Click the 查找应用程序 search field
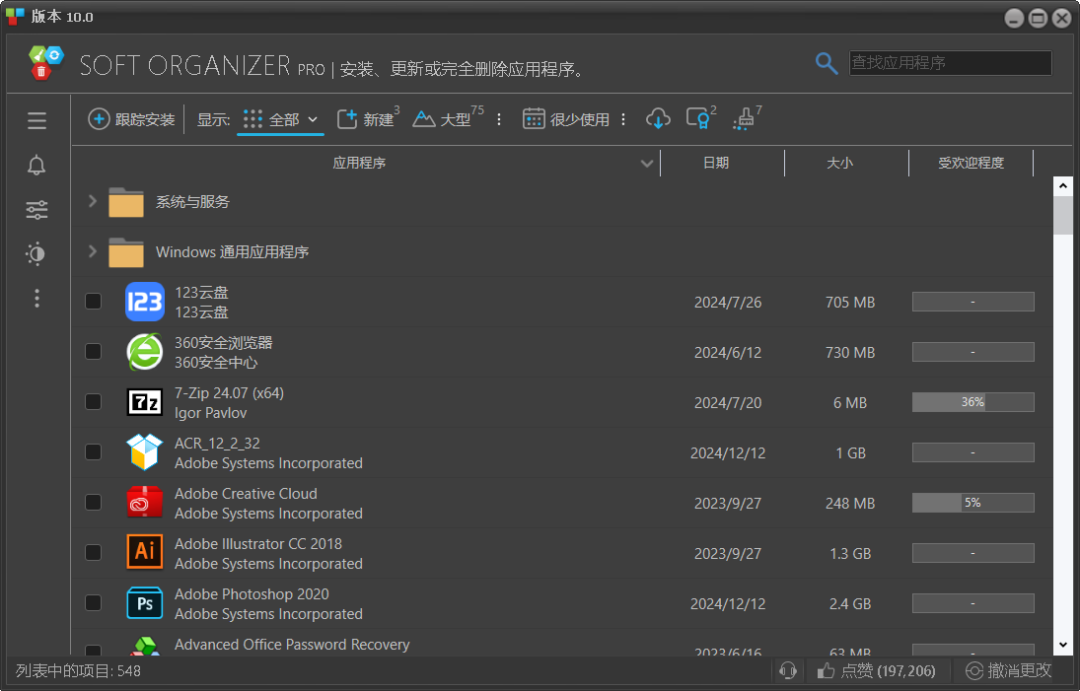Viewport: 1080px width, 691px height. tap(950, 63)
